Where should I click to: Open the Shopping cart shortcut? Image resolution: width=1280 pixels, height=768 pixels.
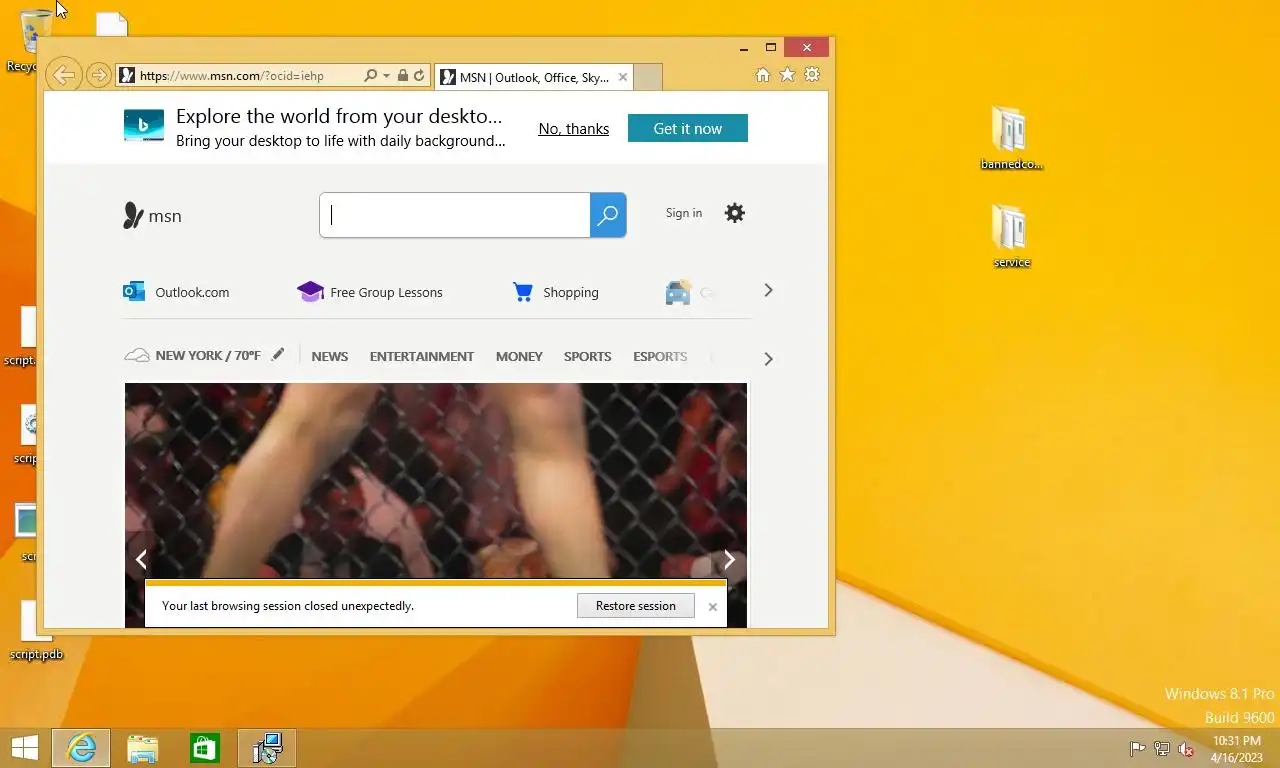555,292
